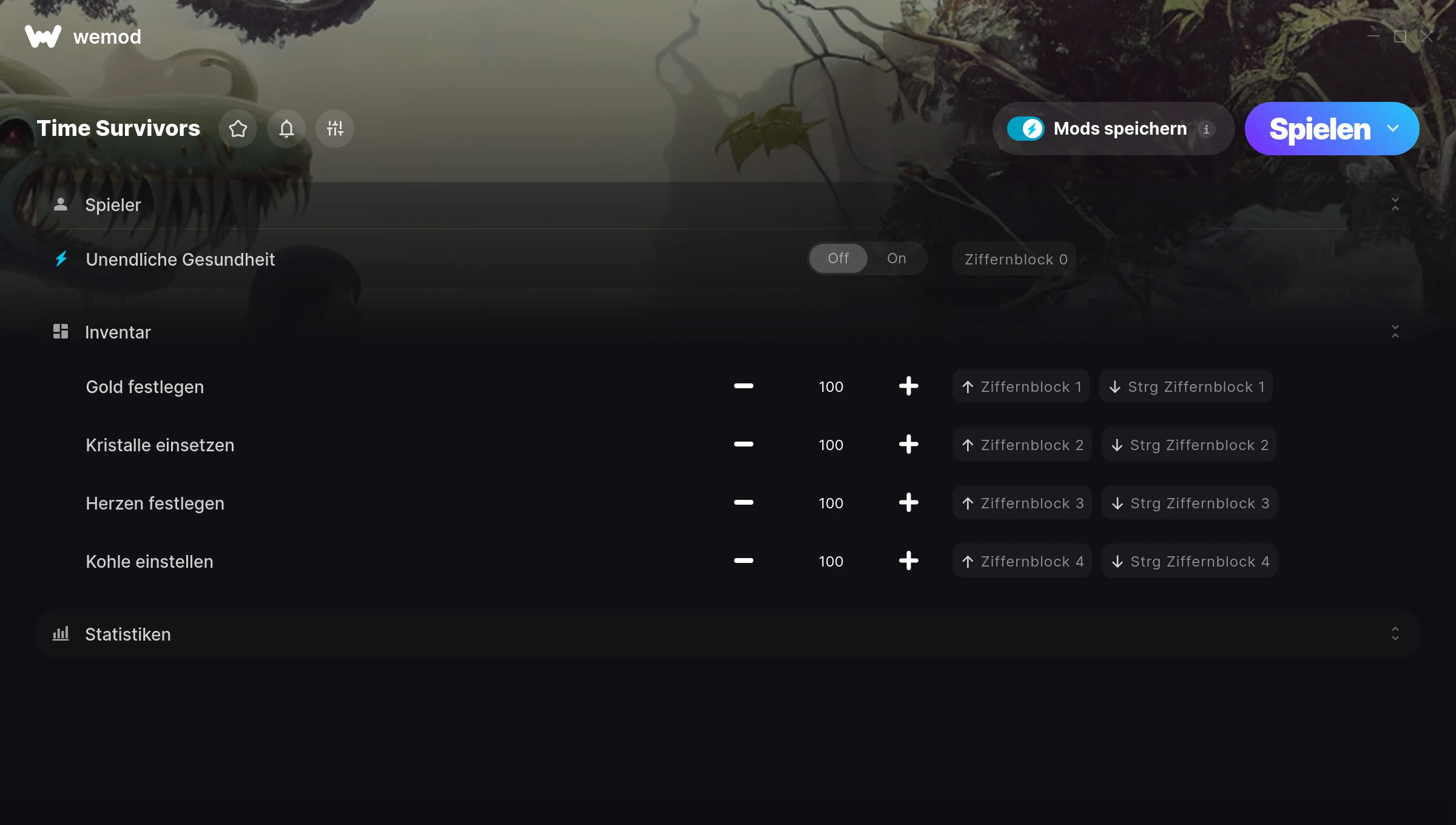The height and width of the screenshot is (825, 1456).
Task: Decrease Herzen festlegen with minus icon
Action: (x=744, y=503)
